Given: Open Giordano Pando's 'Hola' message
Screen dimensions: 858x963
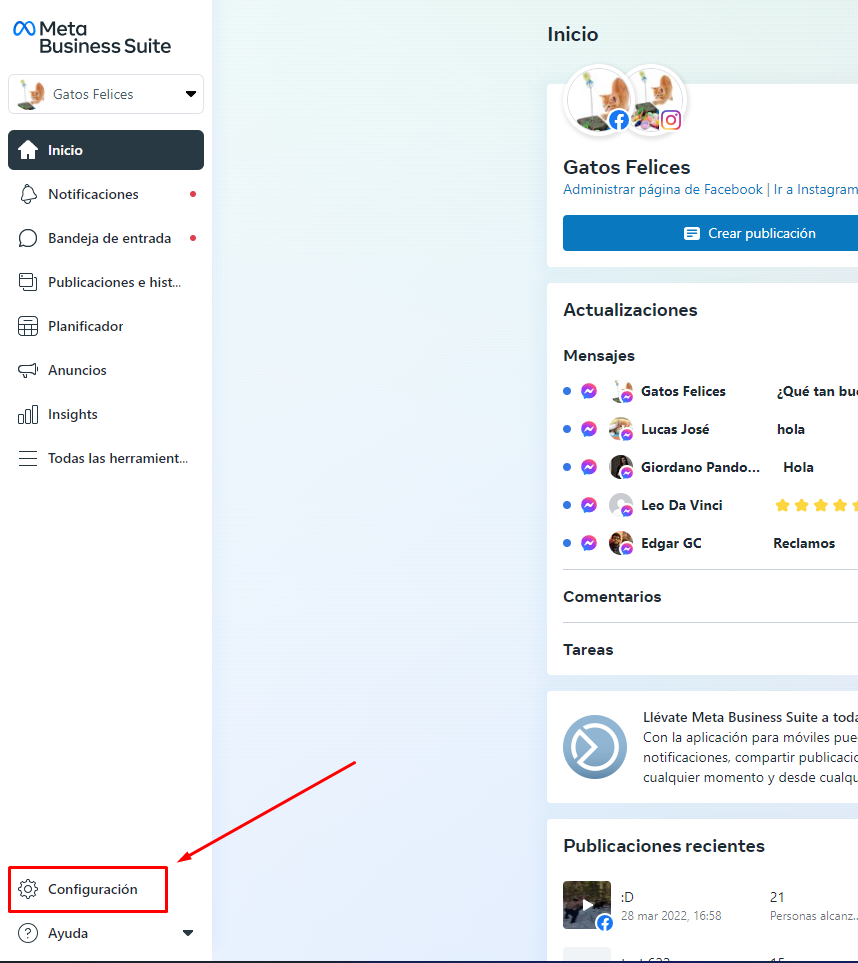Looking at the screenshot, I should point(710,467).
